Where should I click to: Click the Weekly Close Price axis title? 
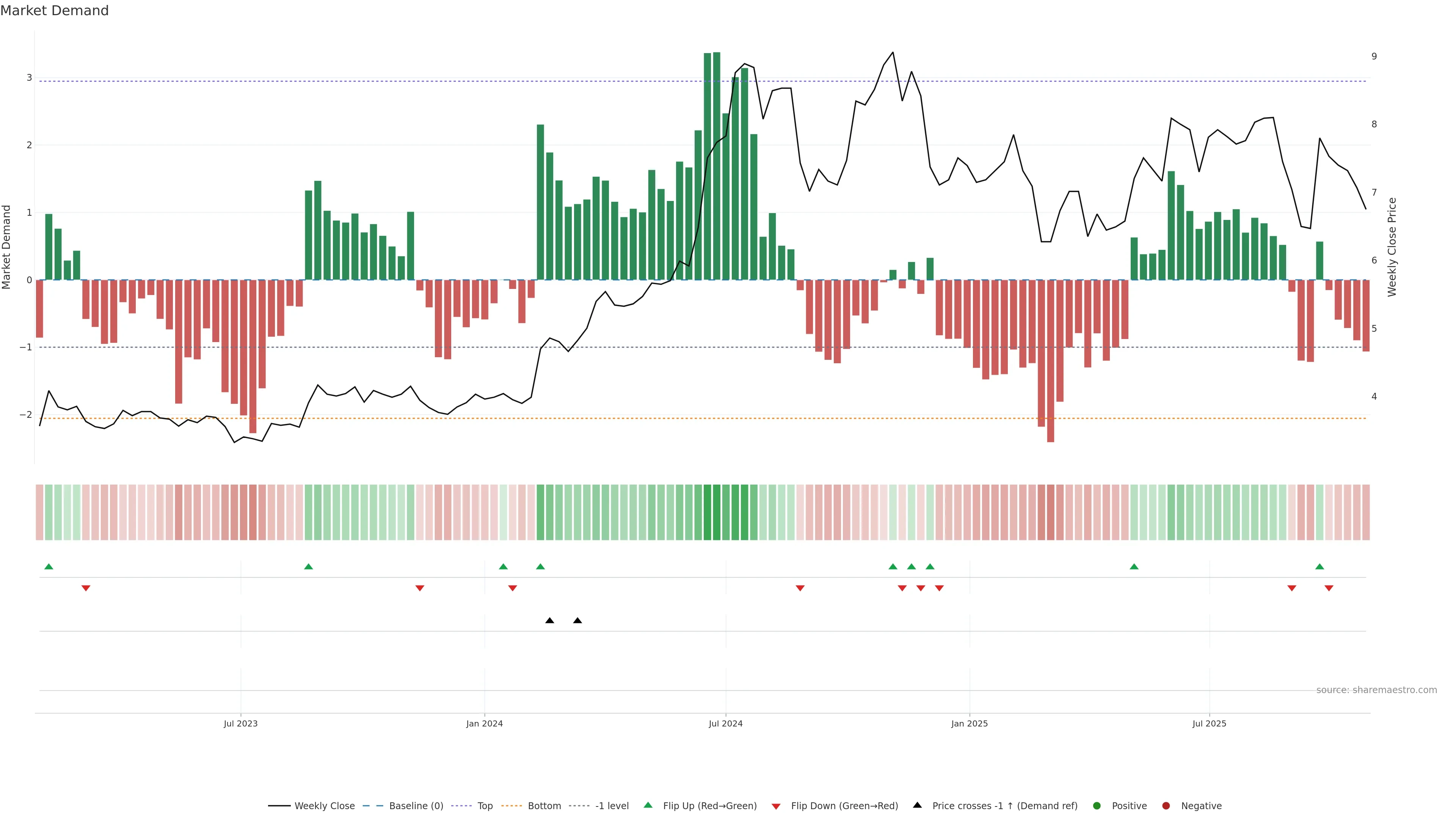1392,247
